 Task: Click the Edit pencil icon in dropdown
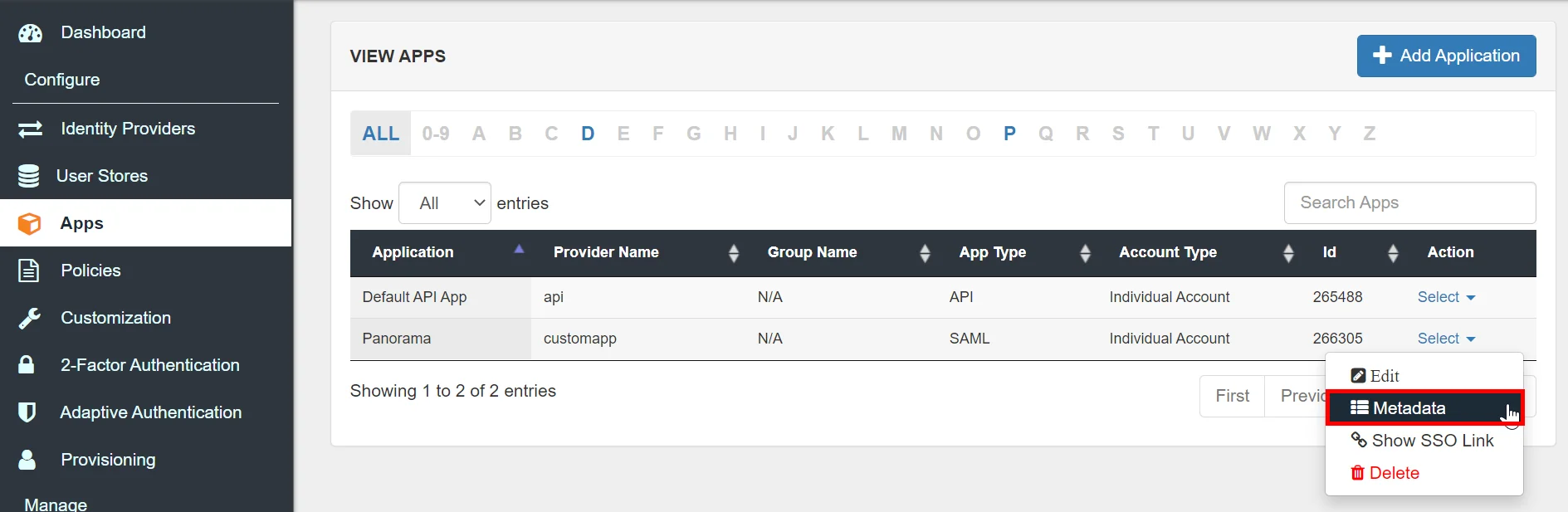1358,376
